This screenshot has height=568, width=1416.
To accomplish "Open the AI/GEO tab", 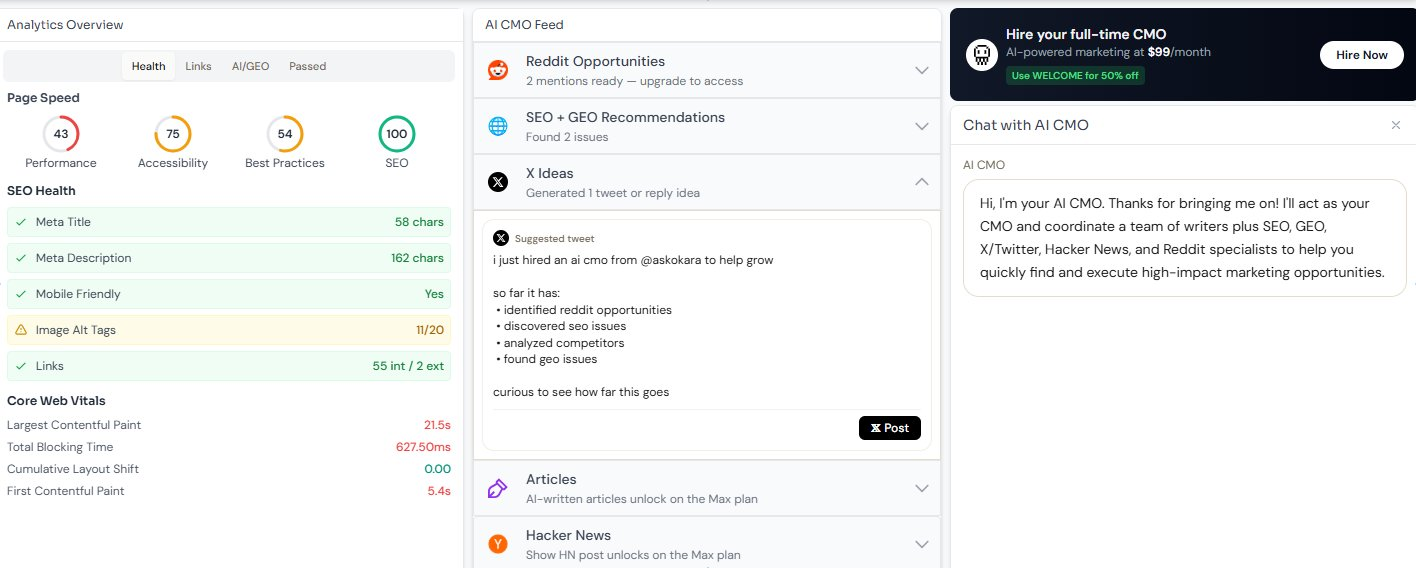I will coord(250,66).
